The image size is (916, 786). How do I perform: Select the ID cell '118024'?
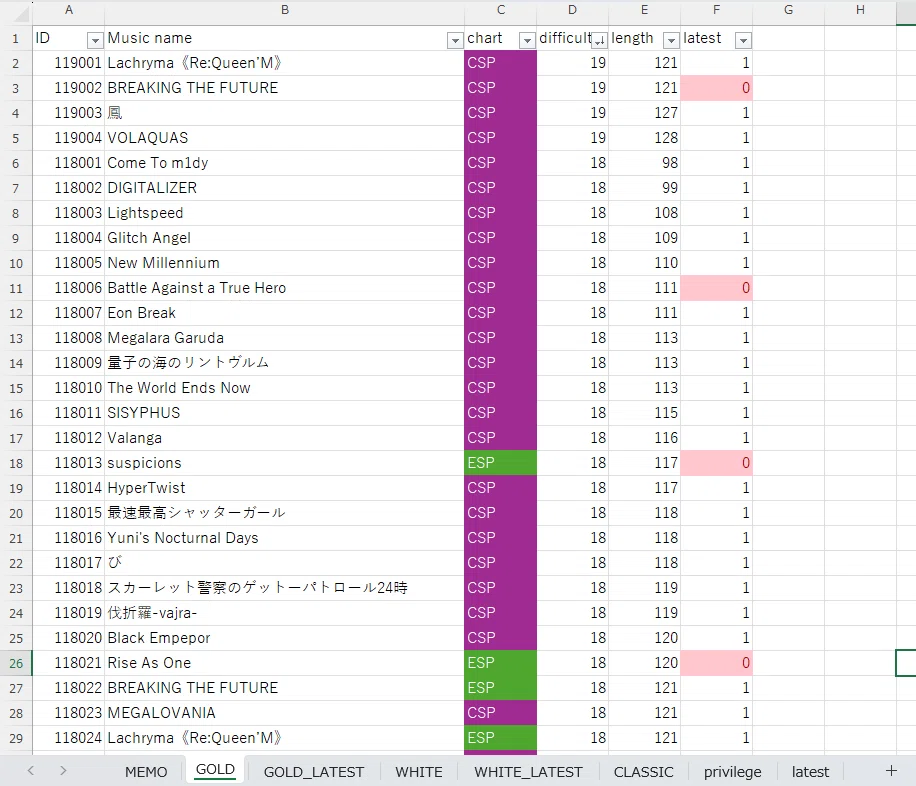point(68,738)
